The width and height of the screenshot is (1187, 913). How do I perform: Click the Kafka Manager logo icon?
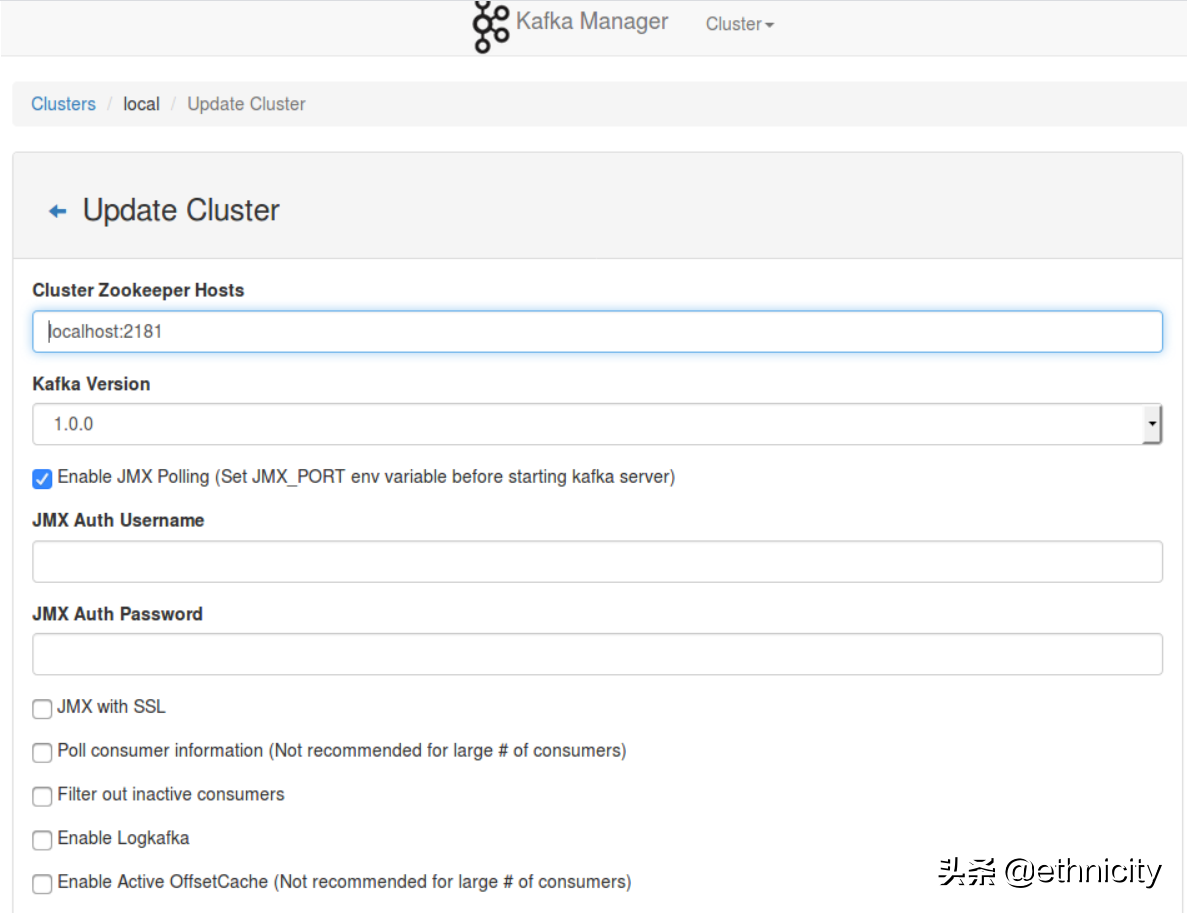[491, 26]
